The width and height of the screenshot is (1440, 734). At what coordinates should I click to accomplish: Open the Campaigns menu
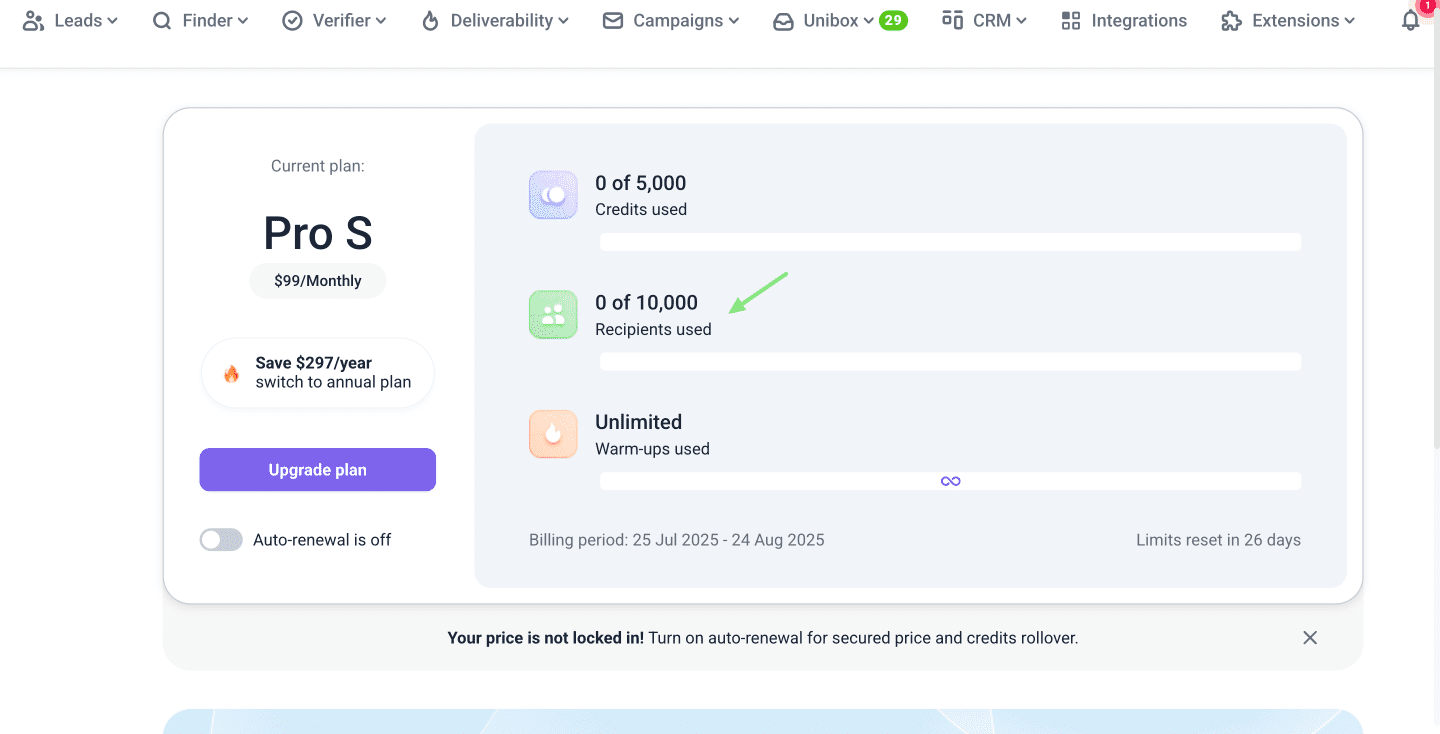pyautogui.click(x=671, y=21)
